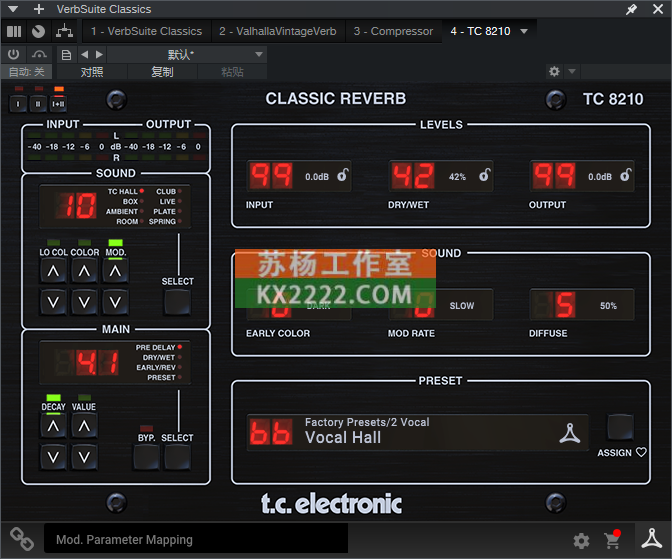Open the Vocal Hall preset selector
This screenshot has height=559, width=672.
(x=417, y=432)
